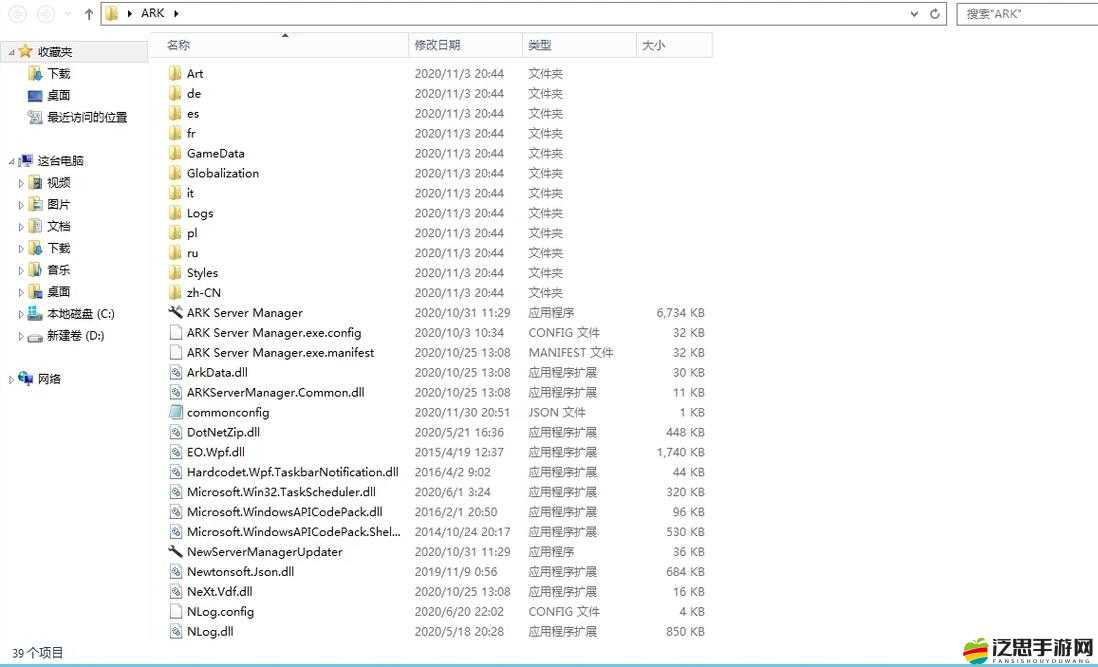Go up one folder level arrow
Image resolution: width=1098 pixels, height=667 pixels.
pyautogui.click(x=89, y=13)
